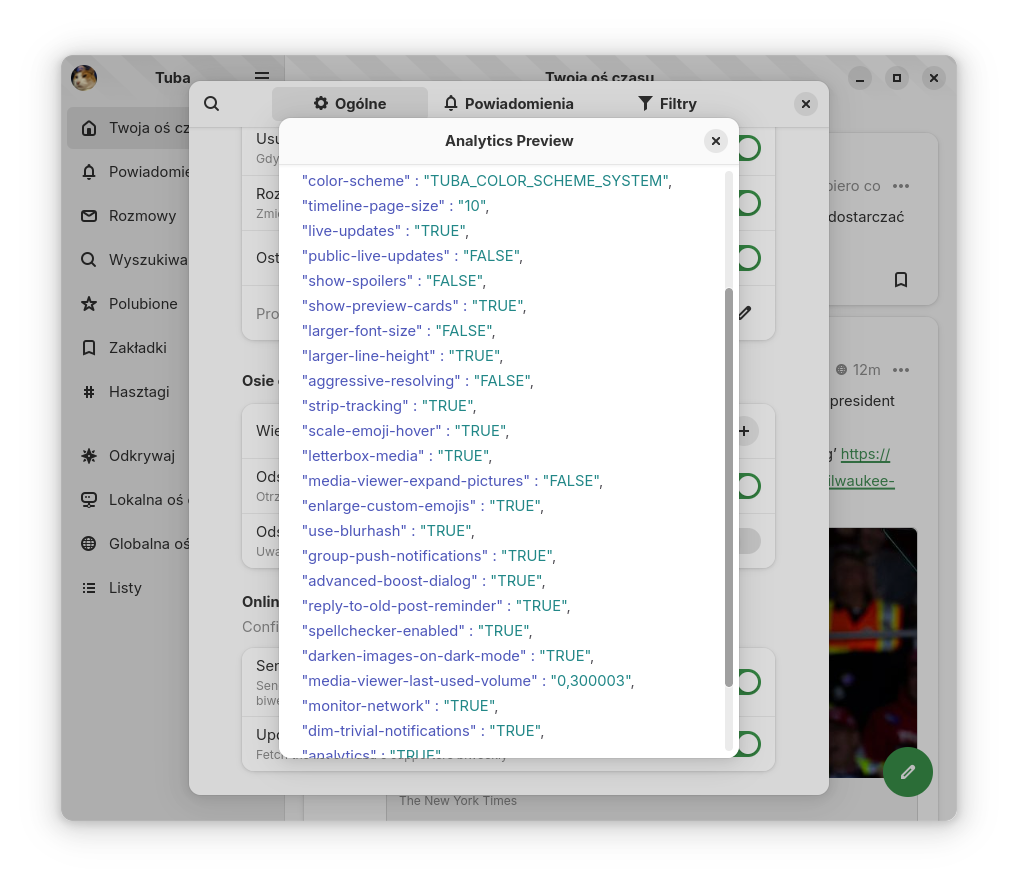Viewport: 1018px width, 888px height.
Task: Switch to the Filtry preferences tab
Action: pyautogui.click(x=667, y=104)
